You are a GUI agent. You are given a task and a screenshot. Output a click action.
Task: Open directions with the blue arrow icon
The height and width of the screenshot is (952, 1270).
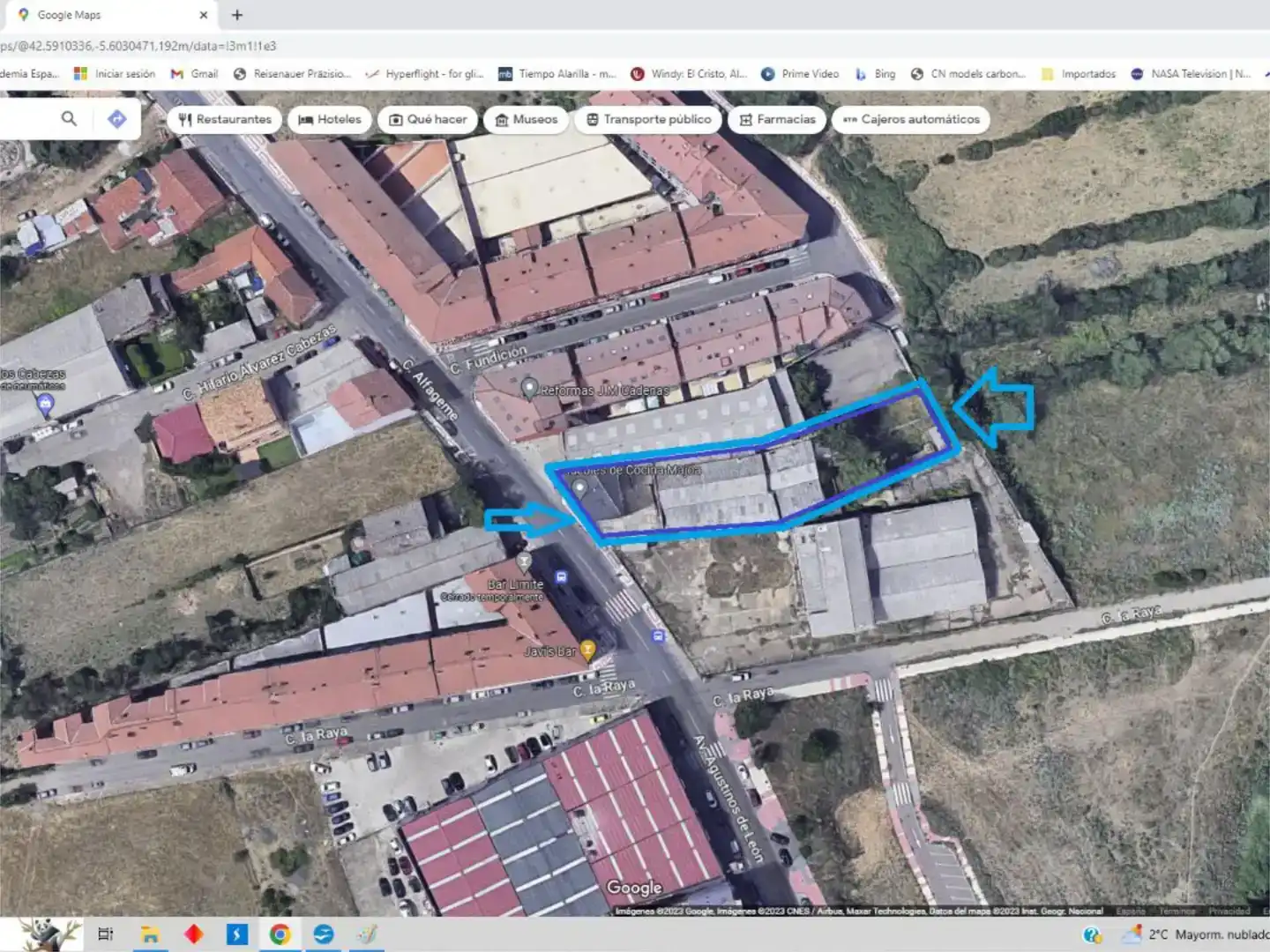(x=117, y=119)
